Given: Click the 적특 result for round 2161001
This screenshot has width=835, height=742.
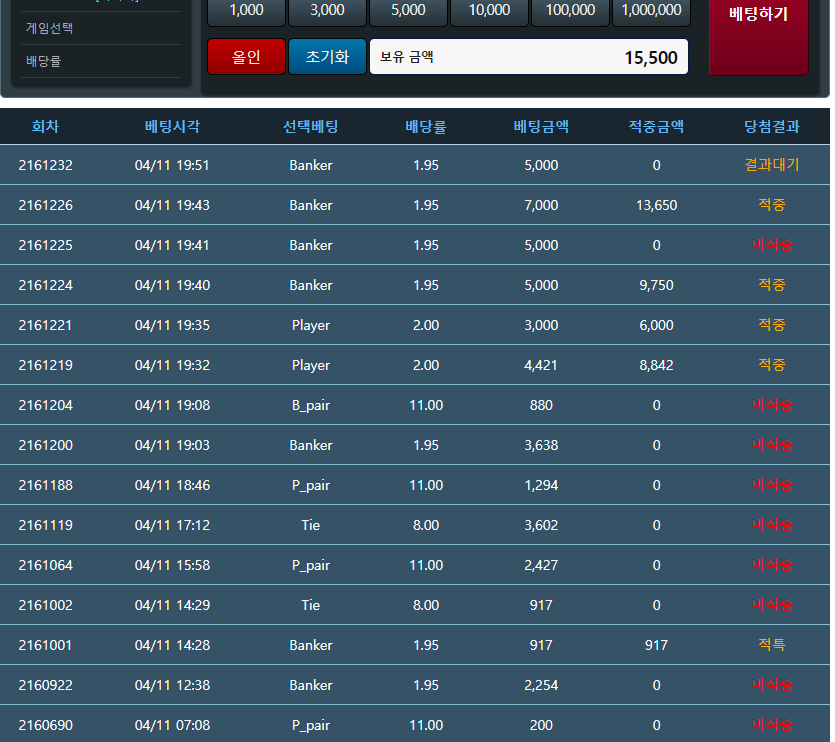Looking at the screenshot, I should [x=771, y=645].
